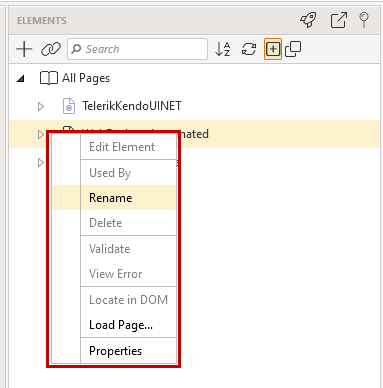Select the All Pages tree item
This screenshot has width=383, height=388.
[86, 78]
